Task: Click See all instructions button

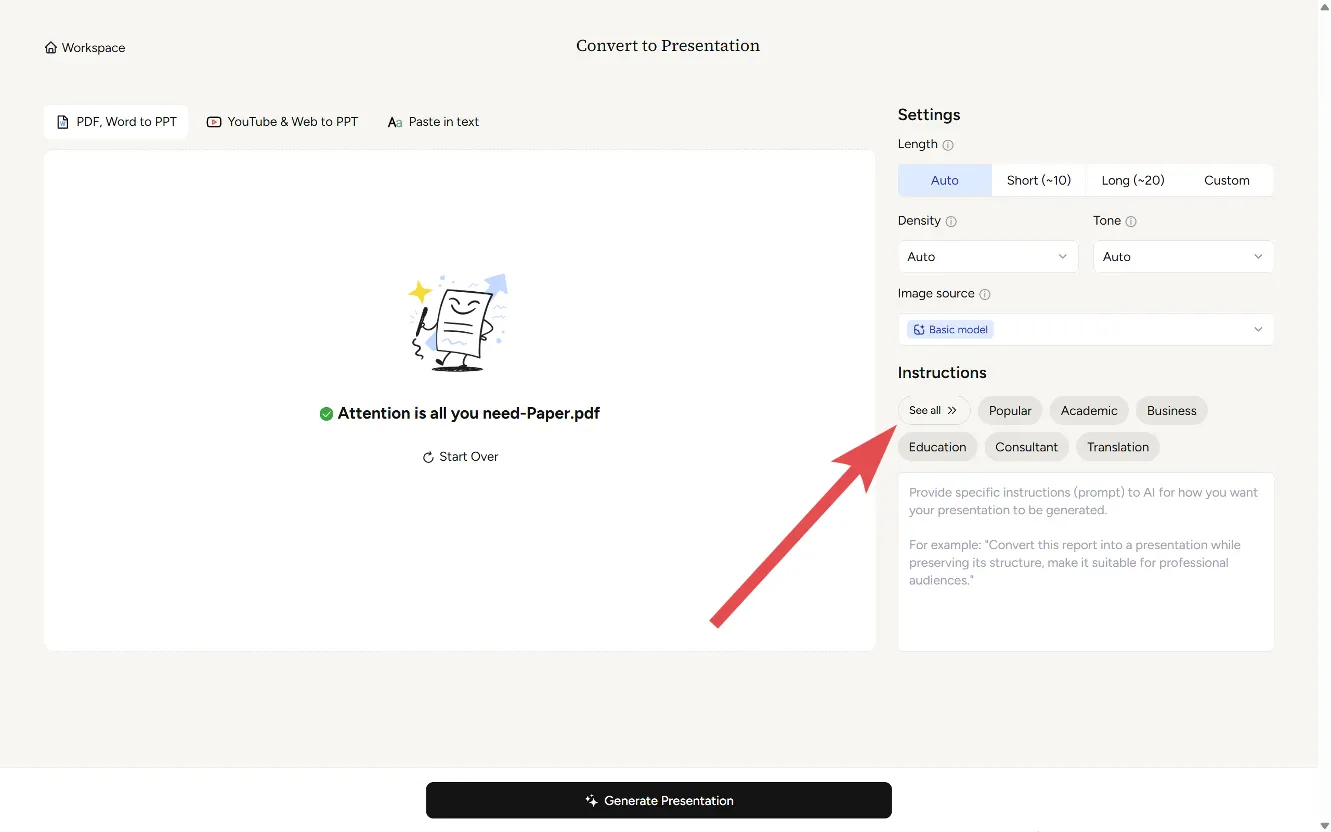Action: (x=933, y=411)
